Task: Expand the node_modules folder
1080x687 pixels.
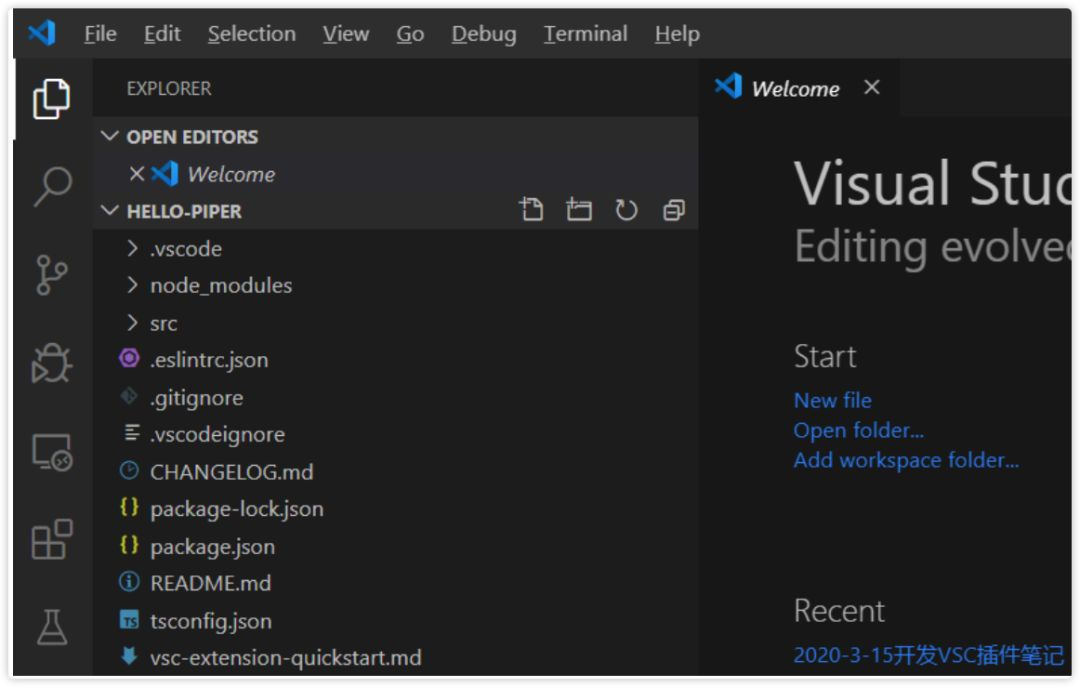Action: [x=220, y=285]
